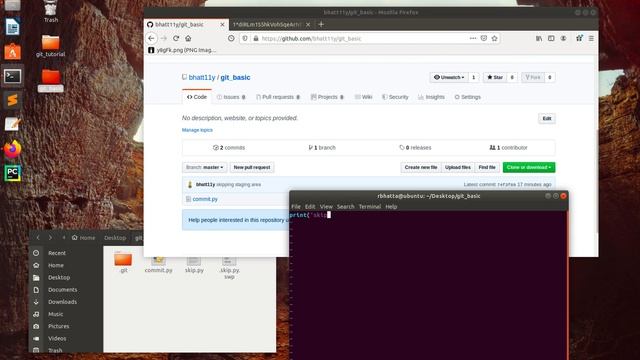Open Firefox hamburger menu
Screen dimensions: 640x360
click(591, 38)
